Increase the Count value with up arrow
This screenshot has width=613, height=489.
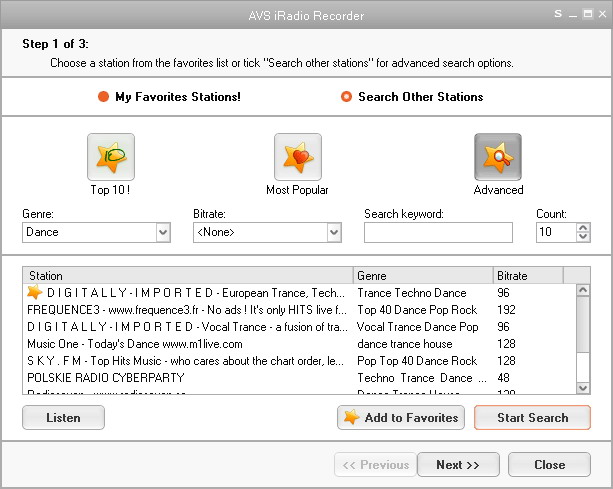click(583, 228)
